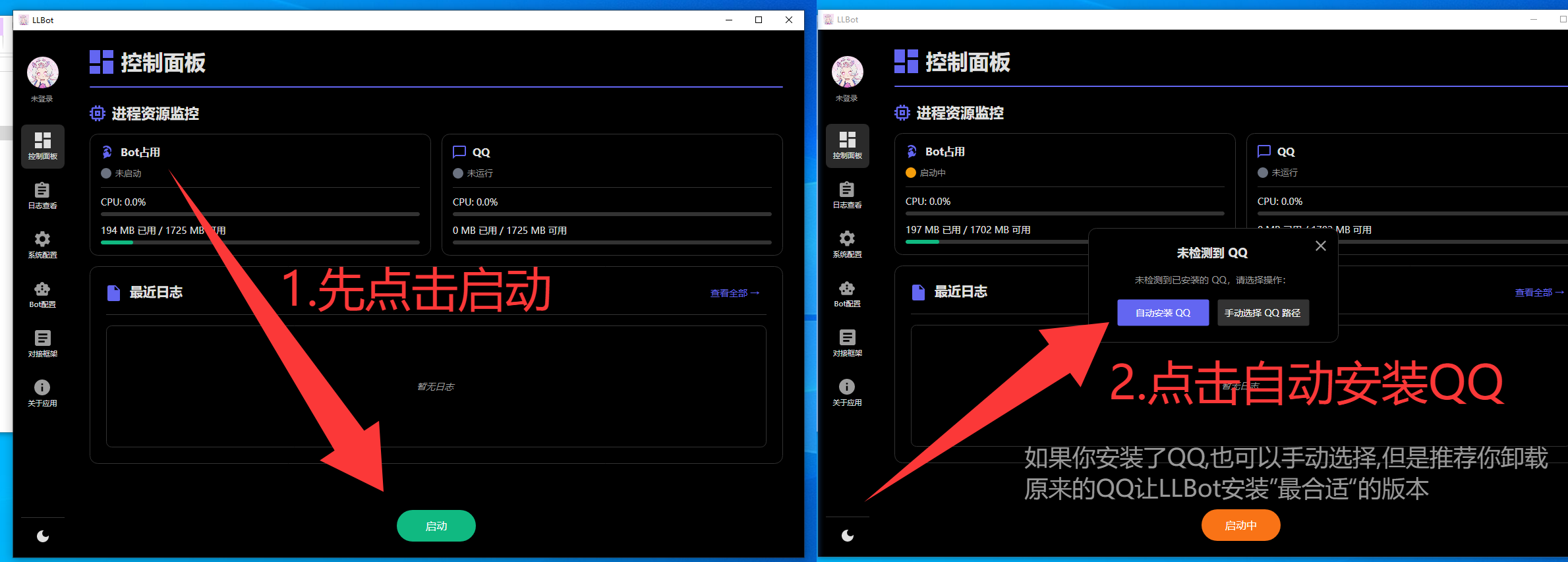Click the Bot占用 icon in left window

coord(107,152)
